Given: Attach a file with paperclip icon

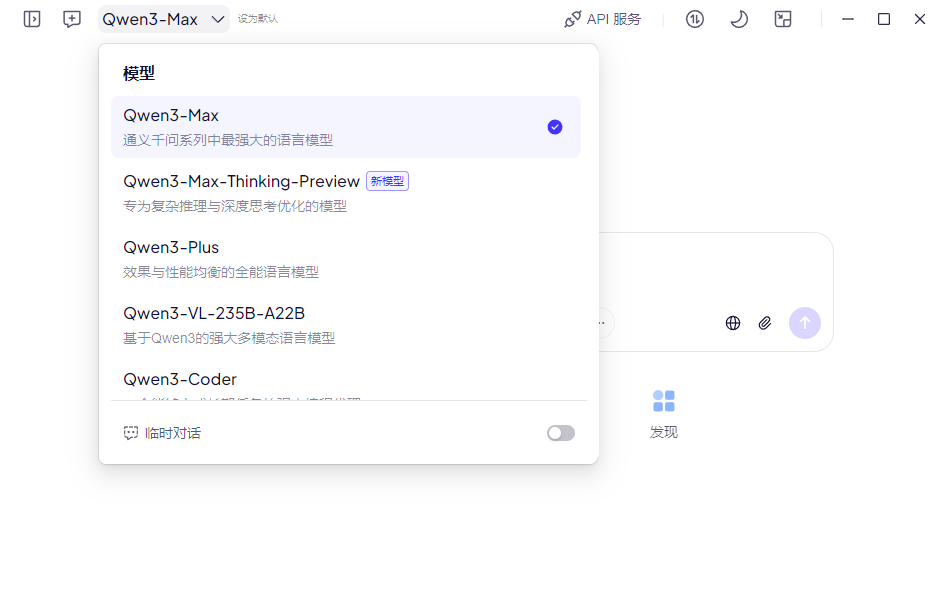Looking at the screenshot, I should pos(765,323).
